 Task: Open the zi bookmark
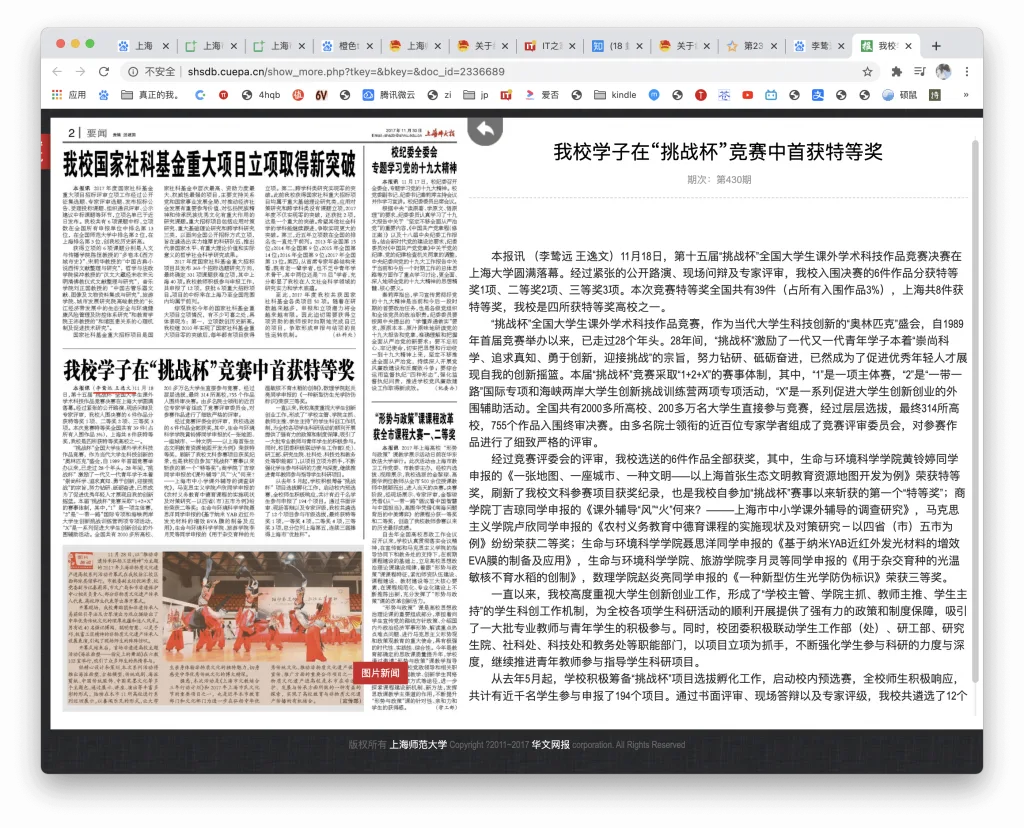coord(440,95)
